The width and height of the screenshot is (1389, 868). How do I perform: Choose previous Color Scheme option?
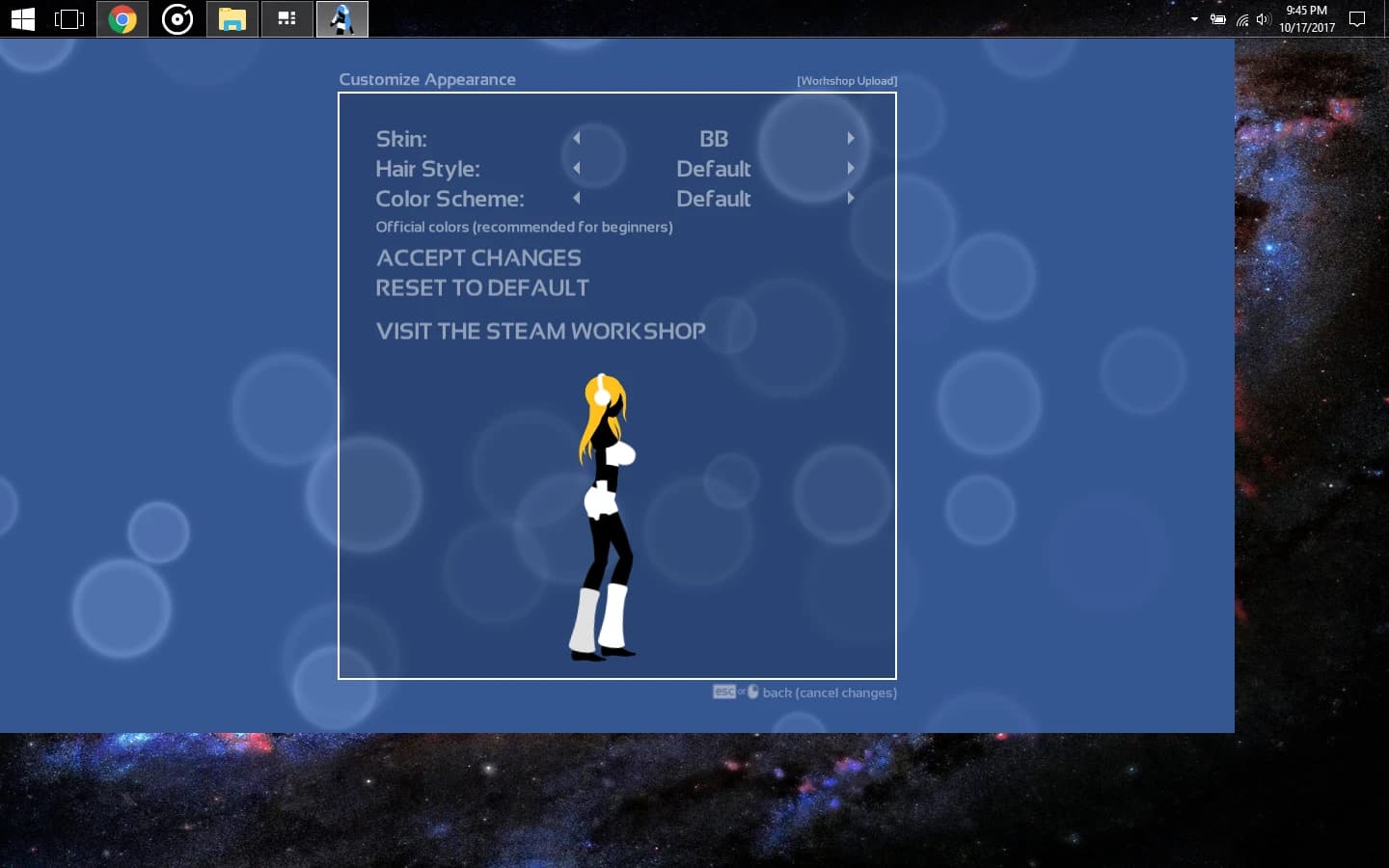tap(577, 198)
